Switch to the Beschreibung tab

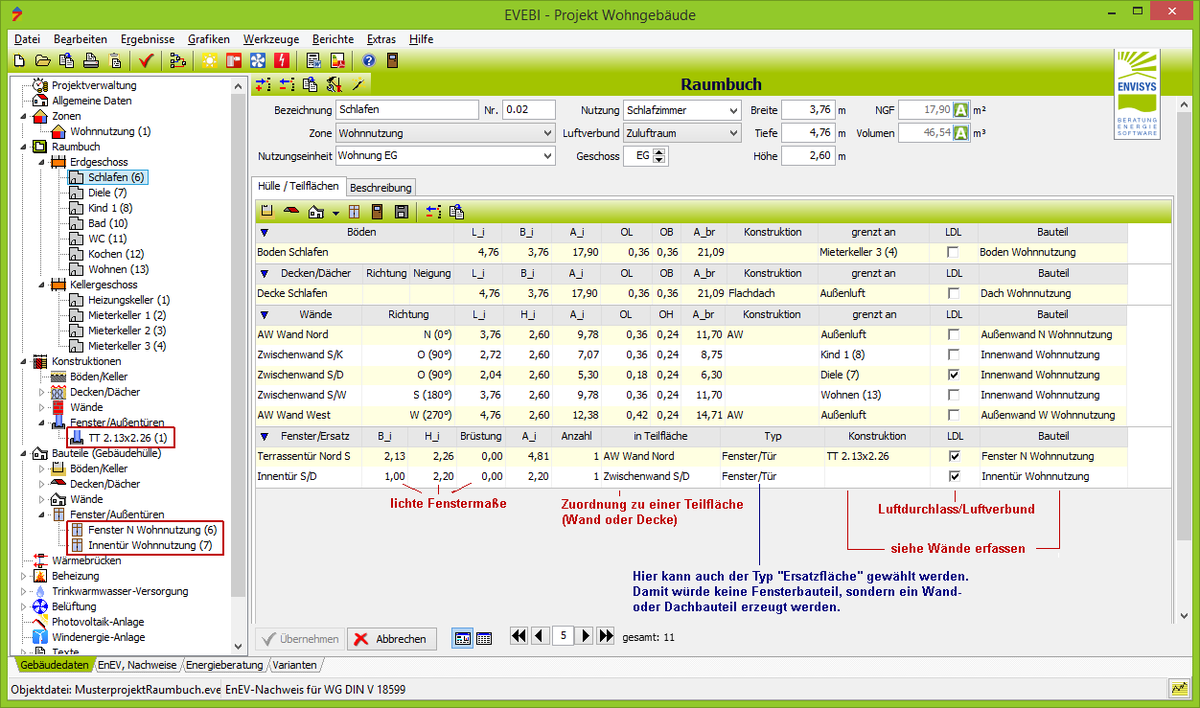380,187
